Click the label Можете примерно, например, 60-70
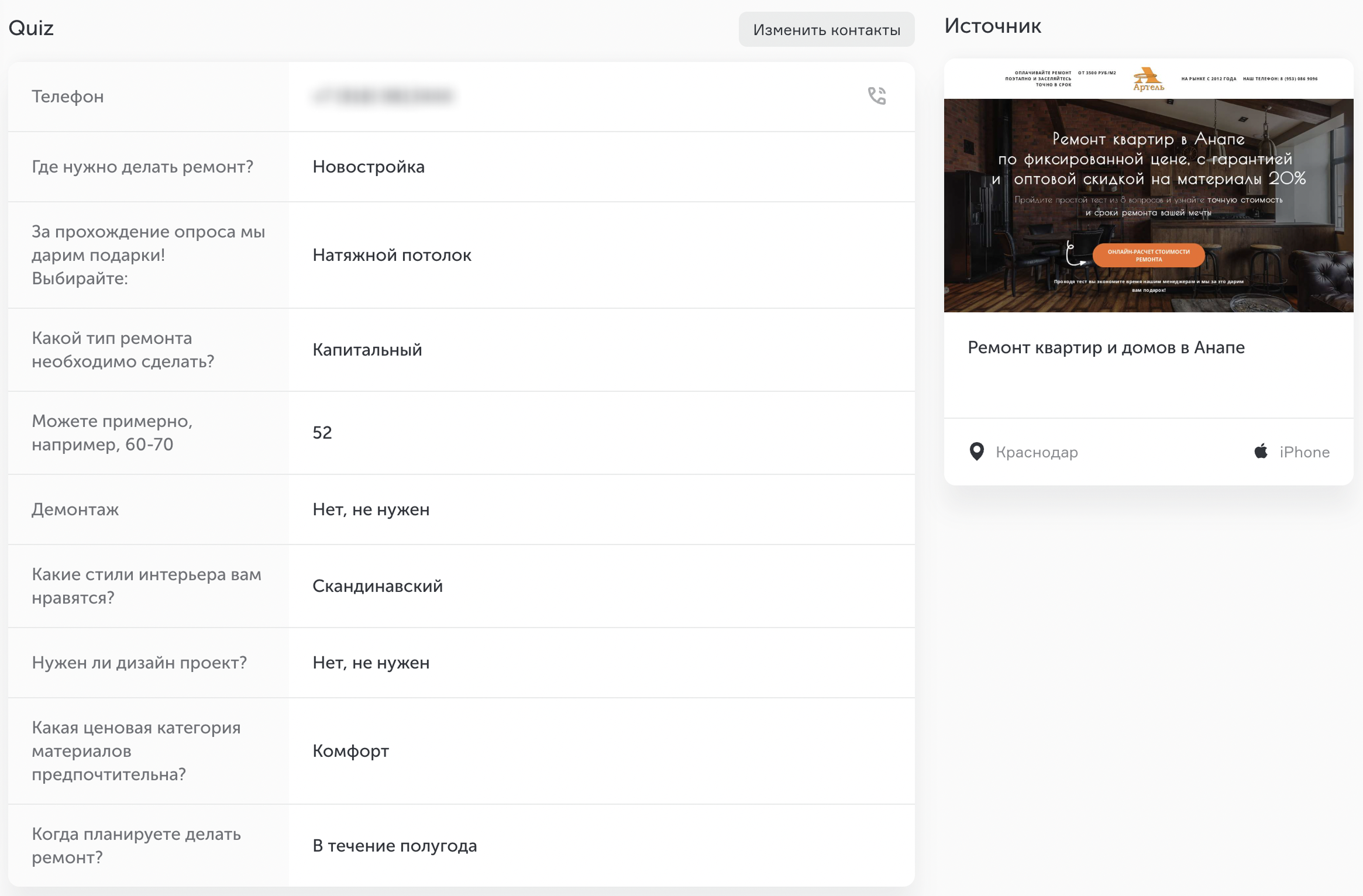1363x896 pixels. [112, 433]
